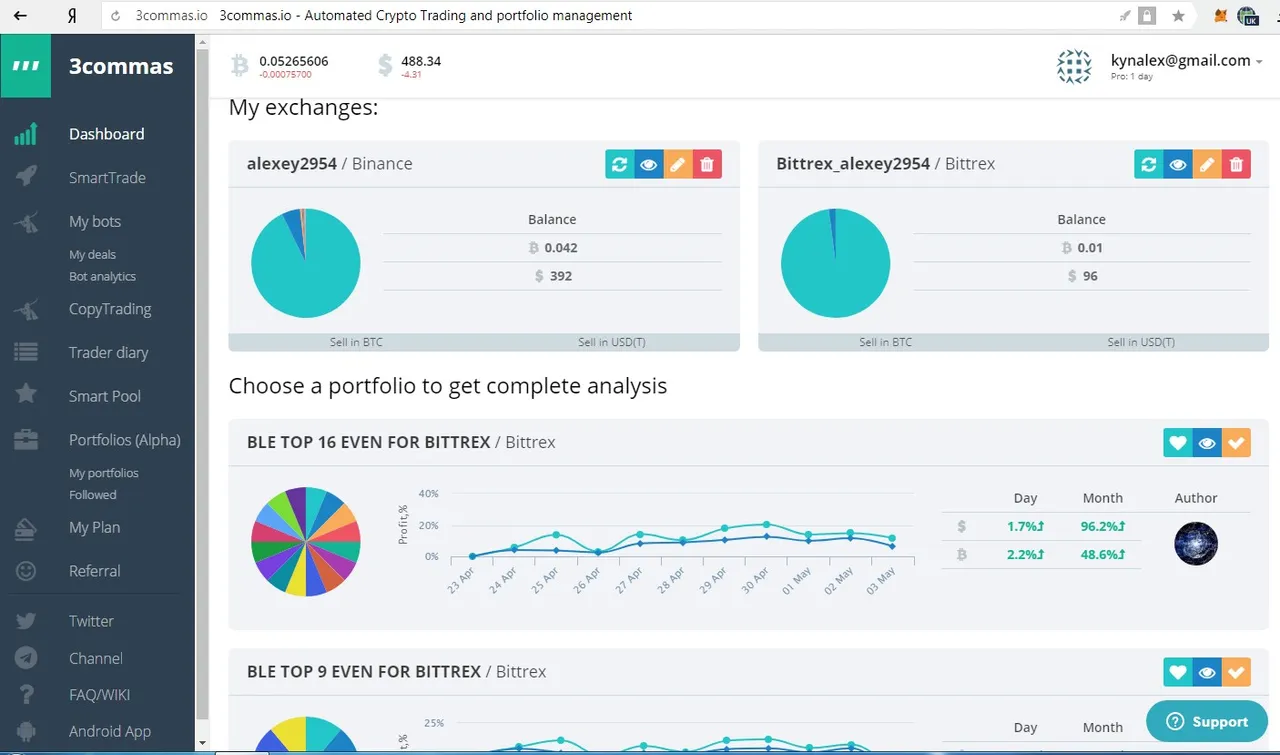This screenshot has height=755, width=1280.
Task: Click the Binance balance pie chart
Action: point(306,264)
